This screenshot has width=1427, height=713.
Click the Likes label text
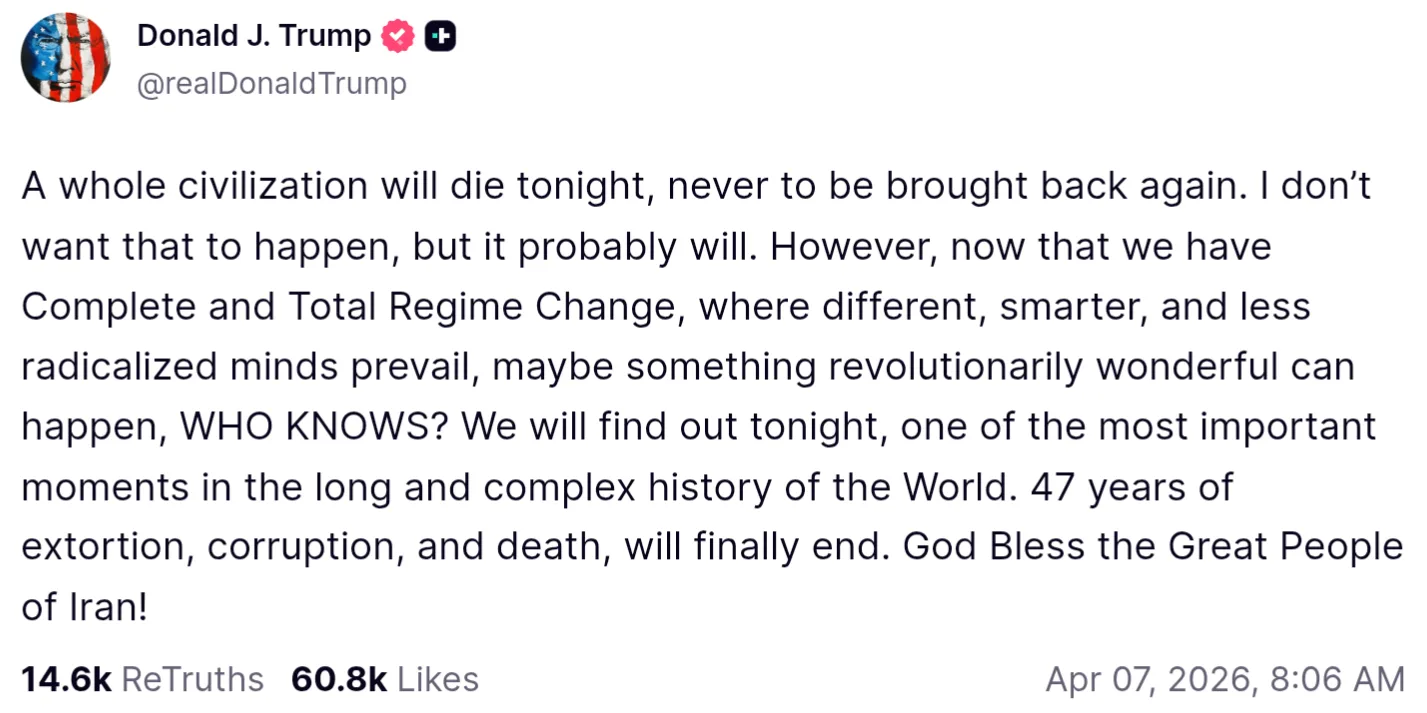[439, 679]
